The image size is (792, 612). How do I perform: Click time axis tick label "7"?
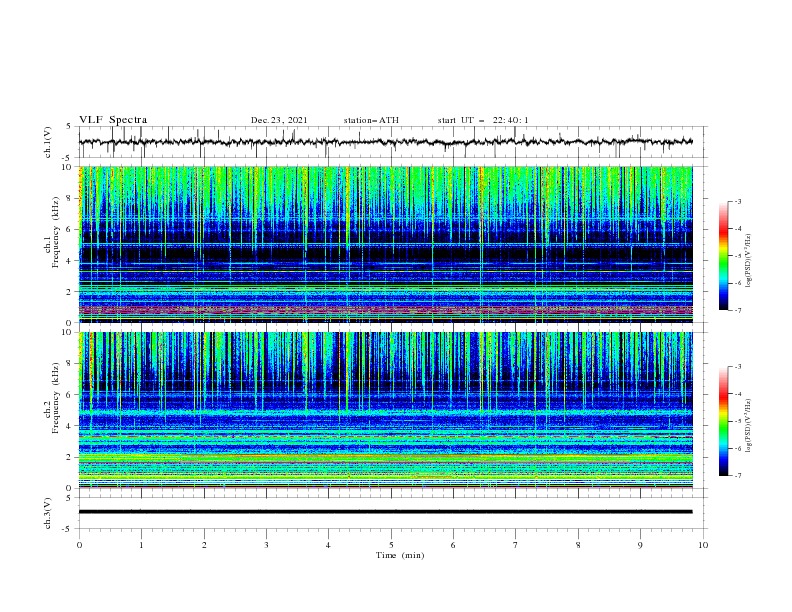516,545
